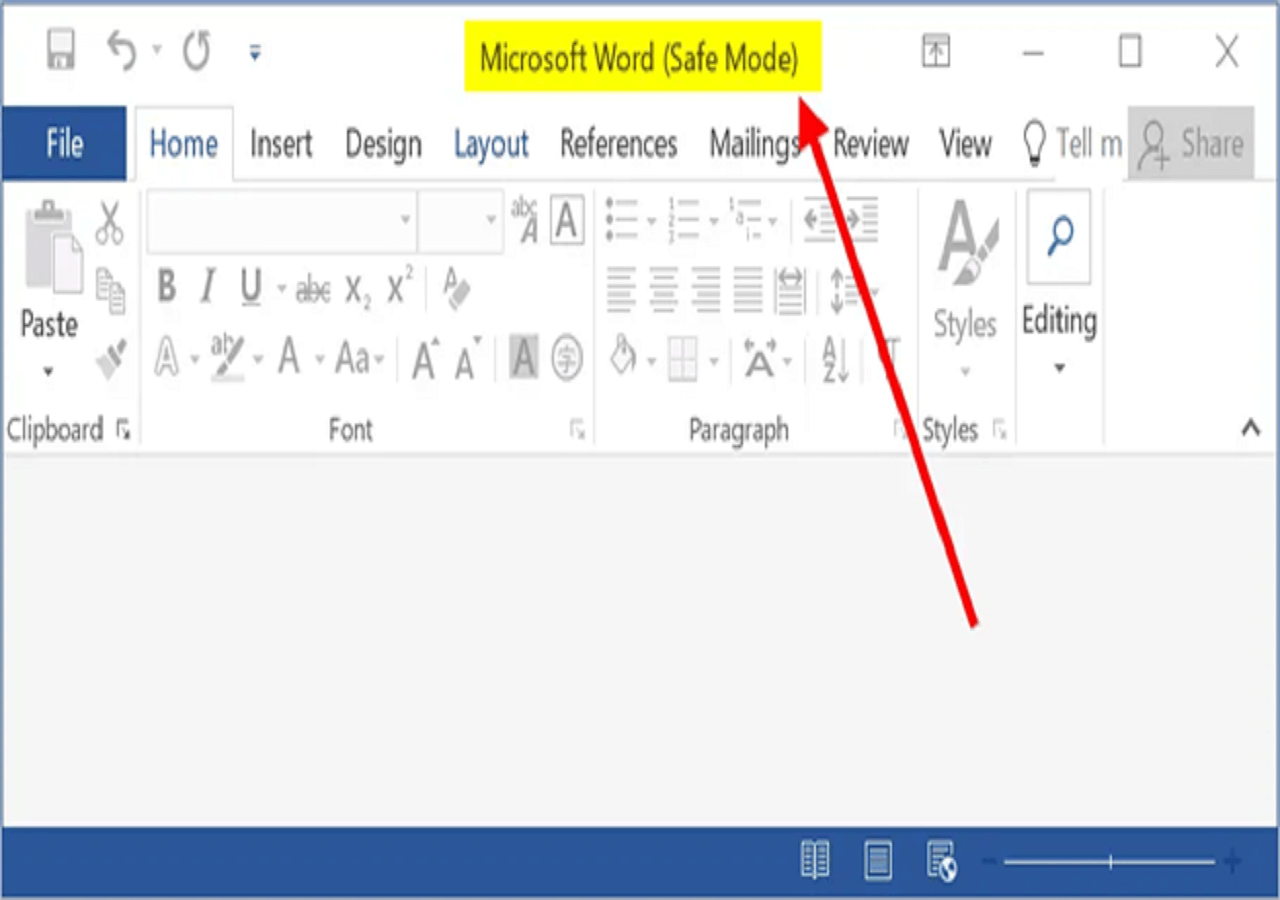
Task: Open the Numbering list dropdown arrow
Action: click(x=713, y=221)
